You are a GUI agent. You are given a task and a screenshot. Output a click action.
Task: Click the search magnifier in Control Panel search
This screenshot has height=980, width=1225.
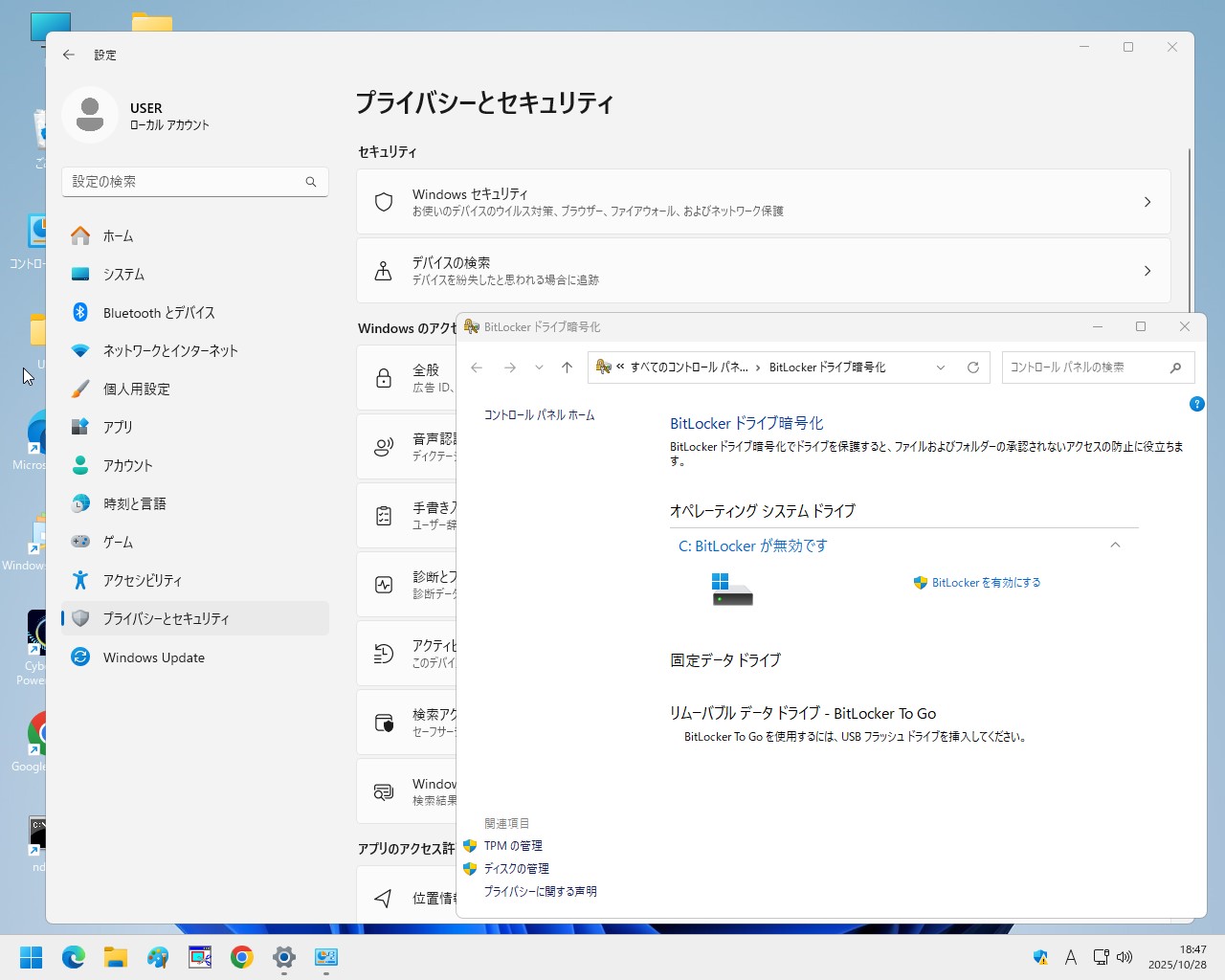(1176, 367)
